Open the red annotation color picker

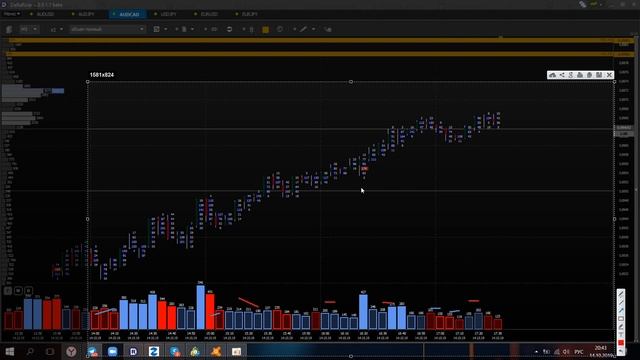coord(621,342)
